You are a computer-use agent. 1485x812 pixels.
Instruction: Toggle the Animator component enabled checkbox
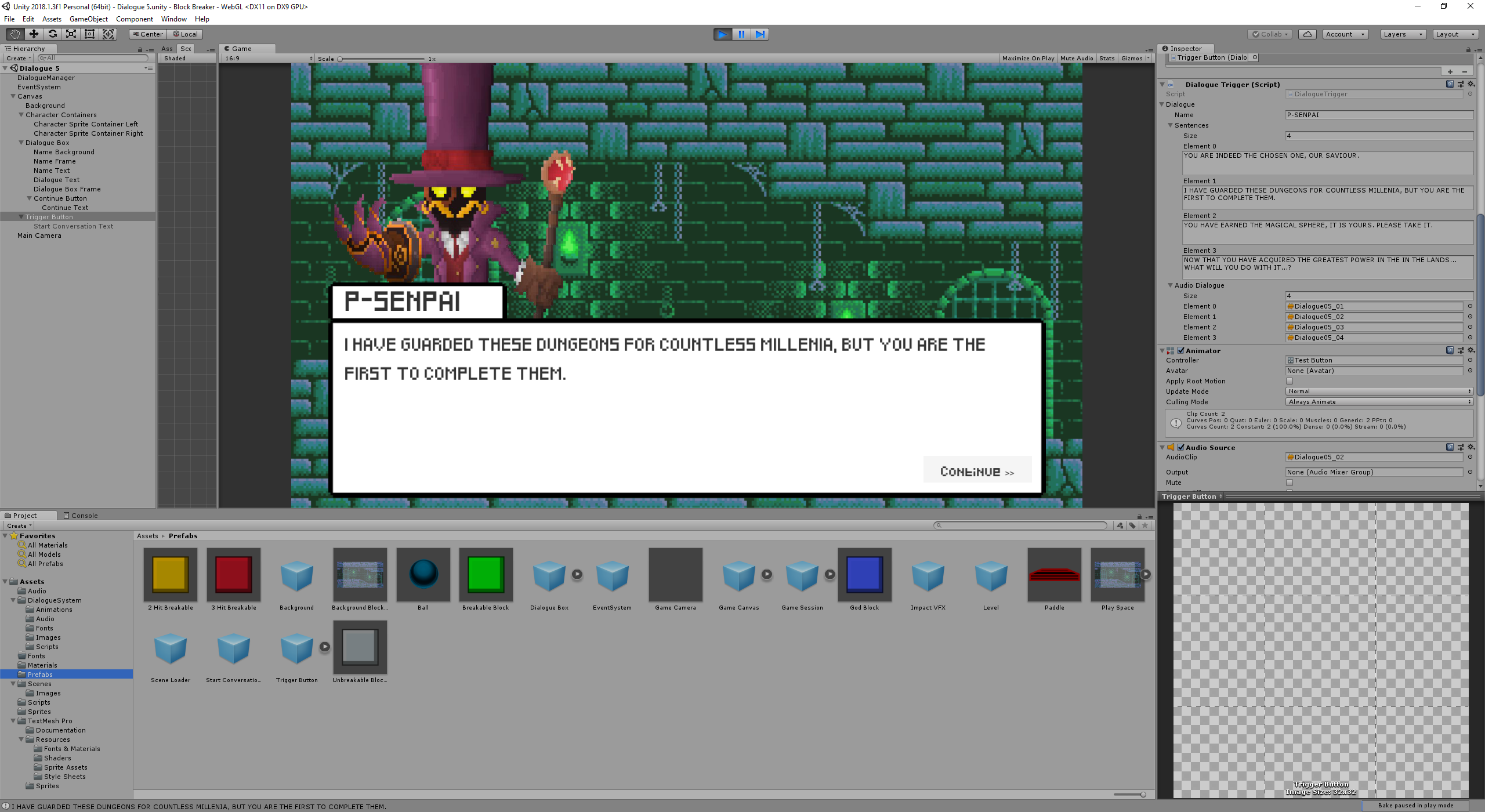pyautogui.click(x=1180, y=350)
